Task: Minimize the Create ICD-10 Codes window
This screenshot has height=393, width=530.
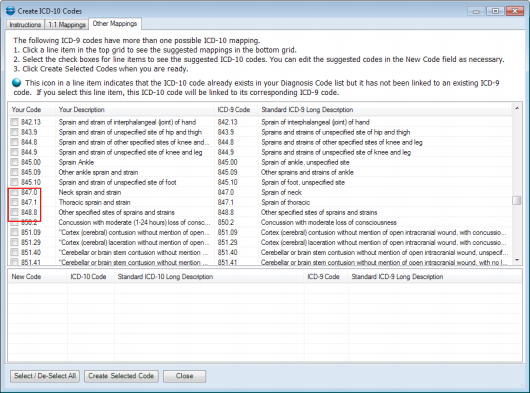Action: (x=476, y=11)
